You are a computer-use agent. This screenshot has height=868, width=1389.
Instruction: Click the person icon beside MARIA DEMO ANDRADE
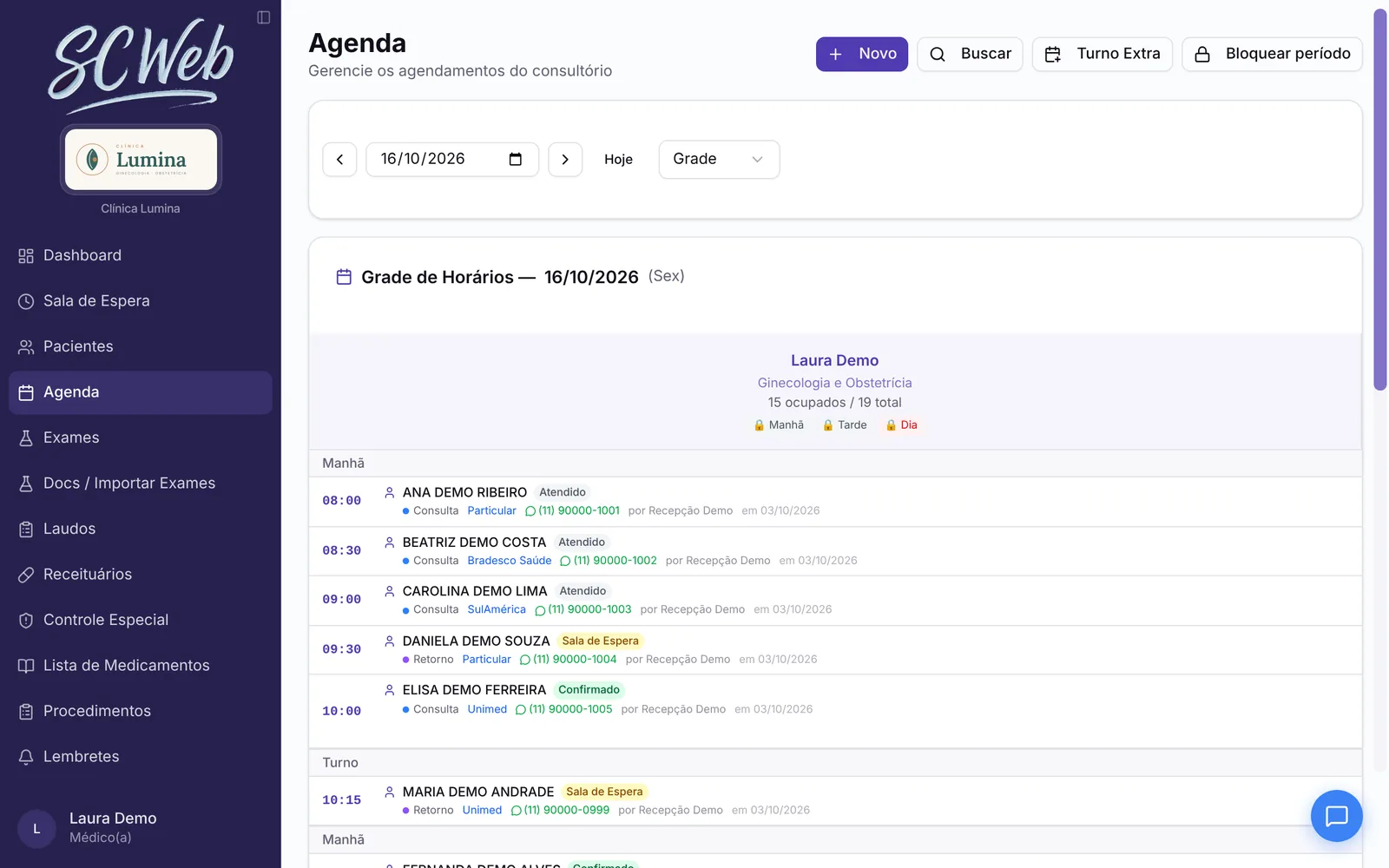click(x=390, y=792)
